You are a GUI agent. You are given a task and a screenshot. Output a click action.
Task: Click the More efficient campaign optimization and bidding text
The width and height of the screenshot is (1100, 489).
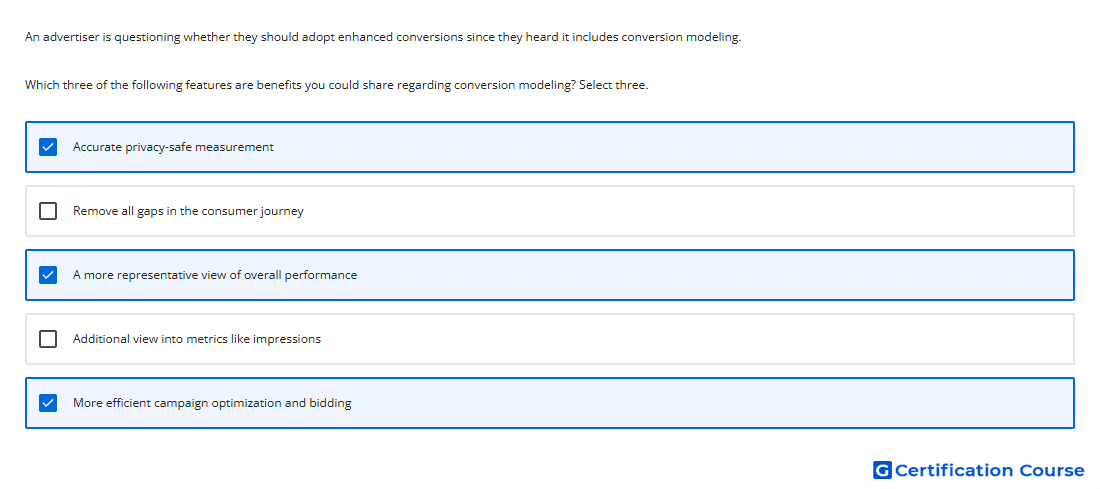212,403
